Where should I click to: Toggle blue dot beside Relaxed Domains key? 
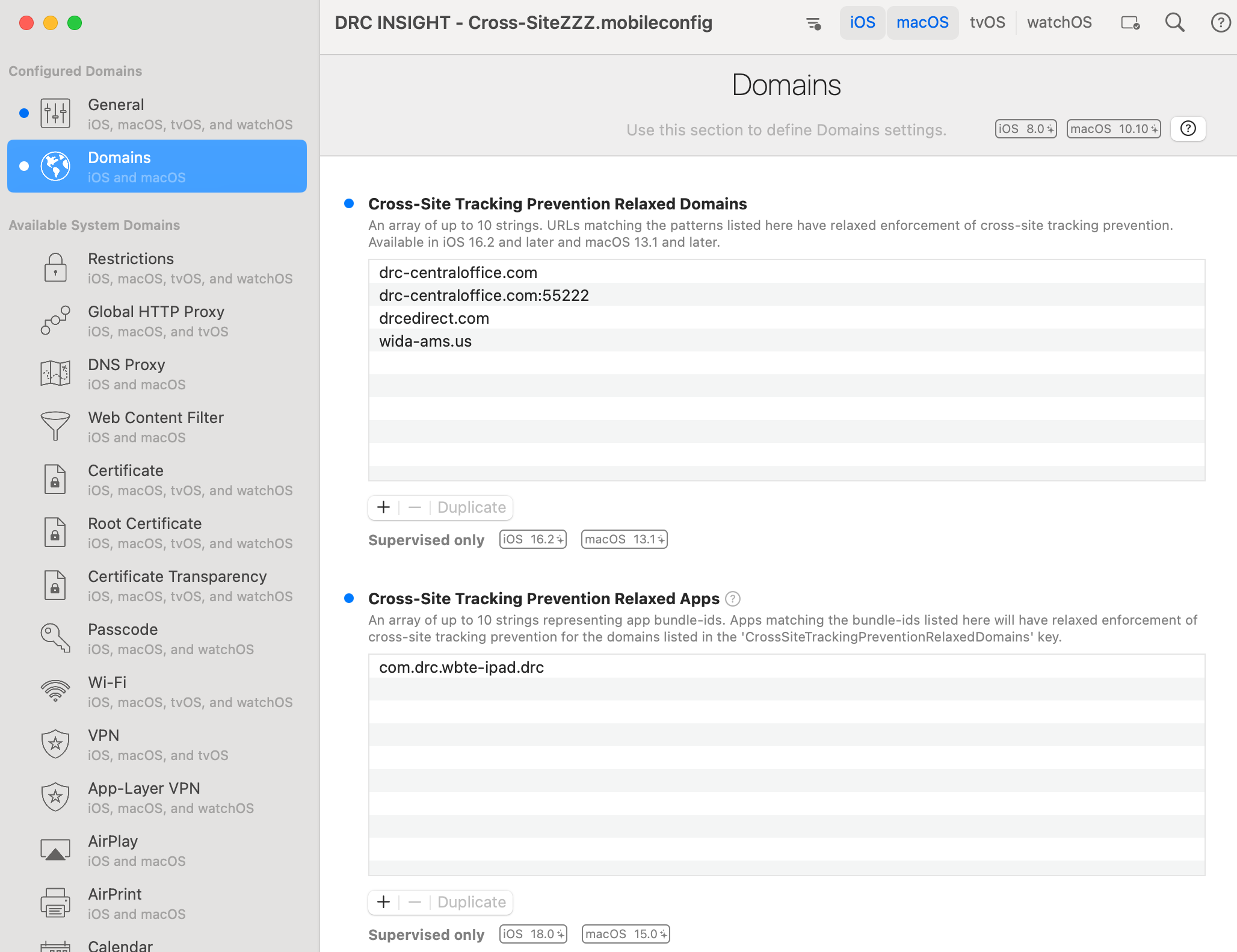(349, 203)
